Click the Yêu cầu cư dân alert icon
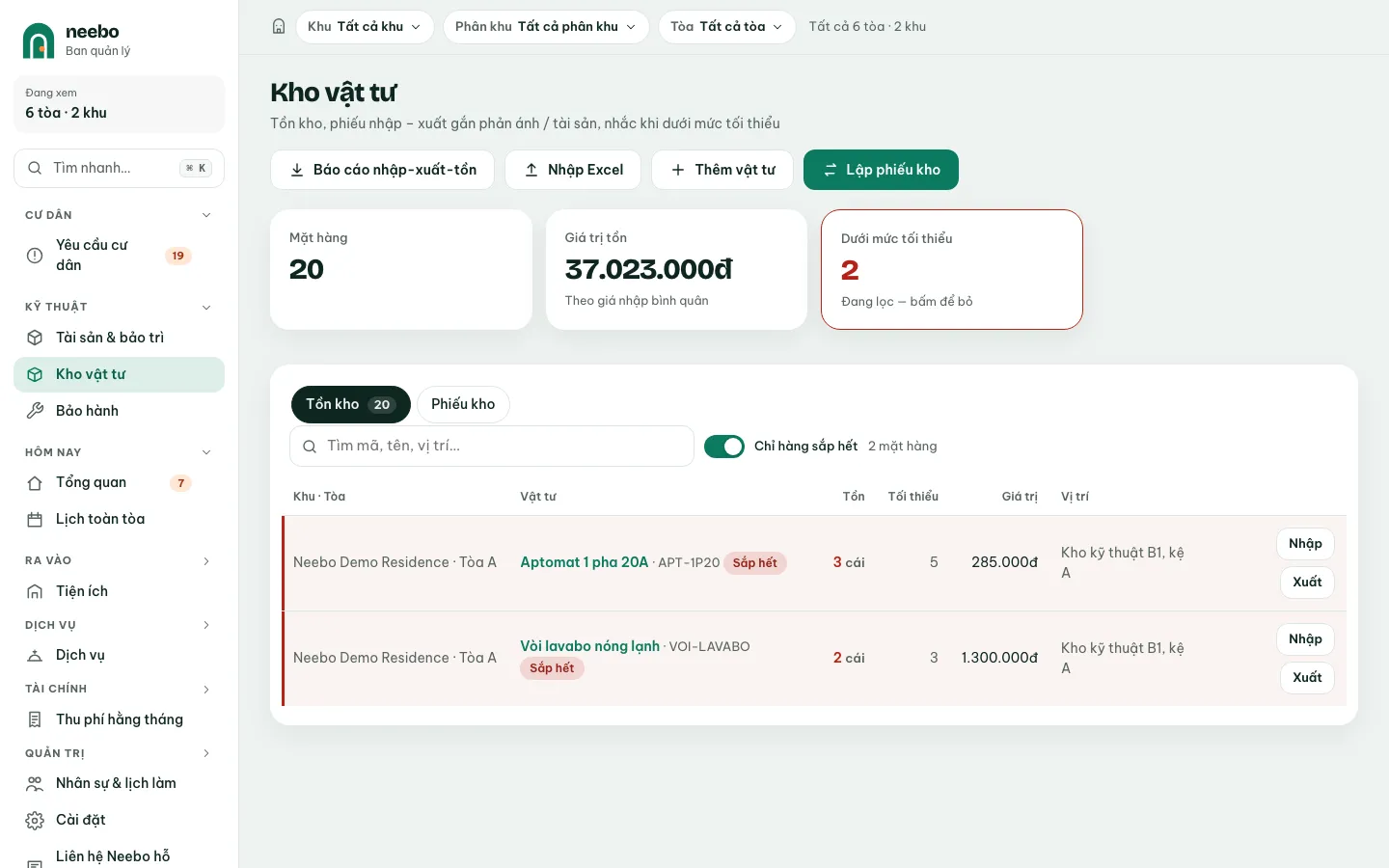The height and width of the screenshot is (868, 1389). [35, 256]
